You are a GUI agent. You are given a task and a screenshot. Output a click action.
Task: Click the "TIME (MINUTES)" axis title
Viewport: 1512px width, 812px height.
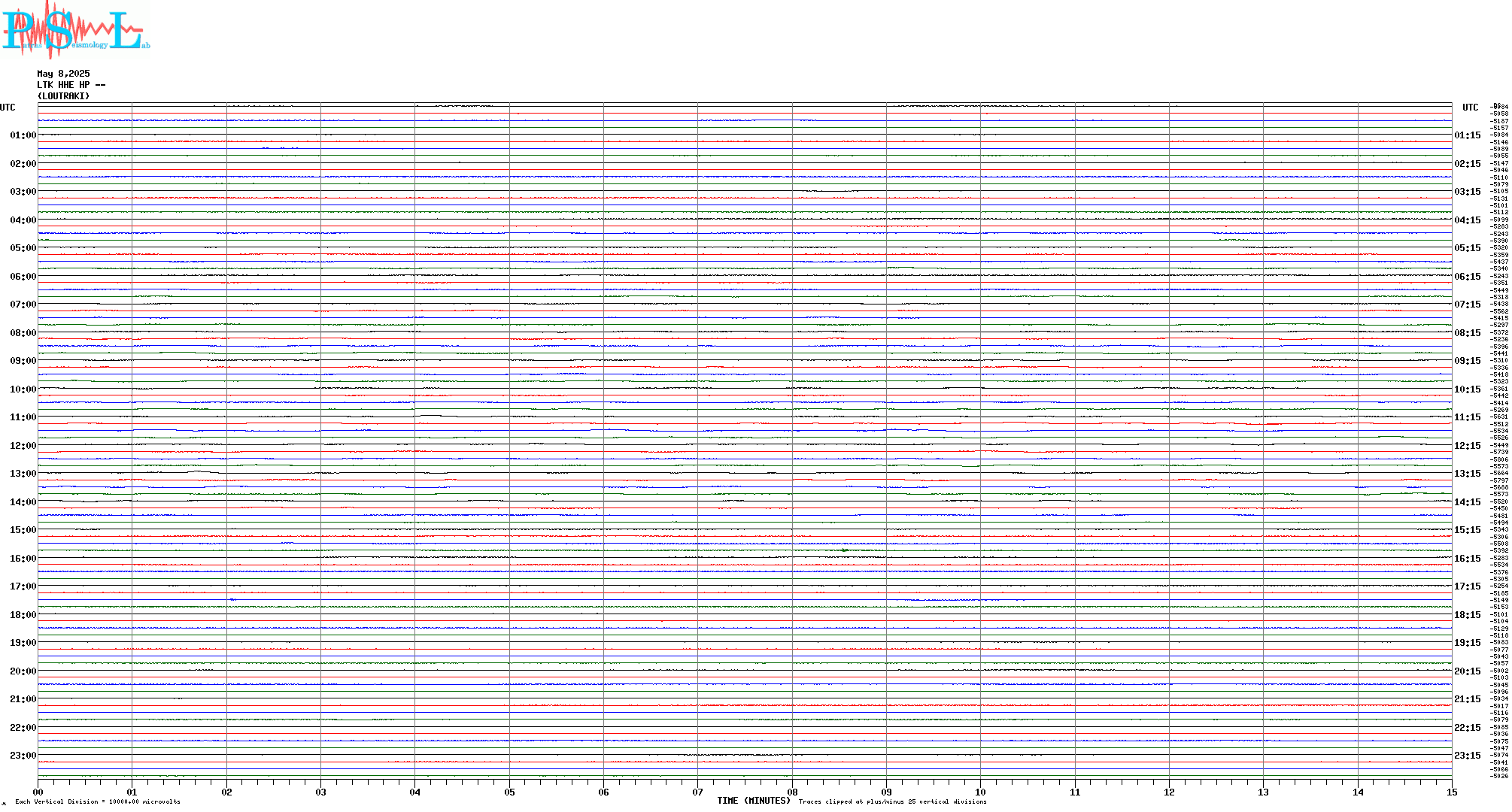pos(754,801)
